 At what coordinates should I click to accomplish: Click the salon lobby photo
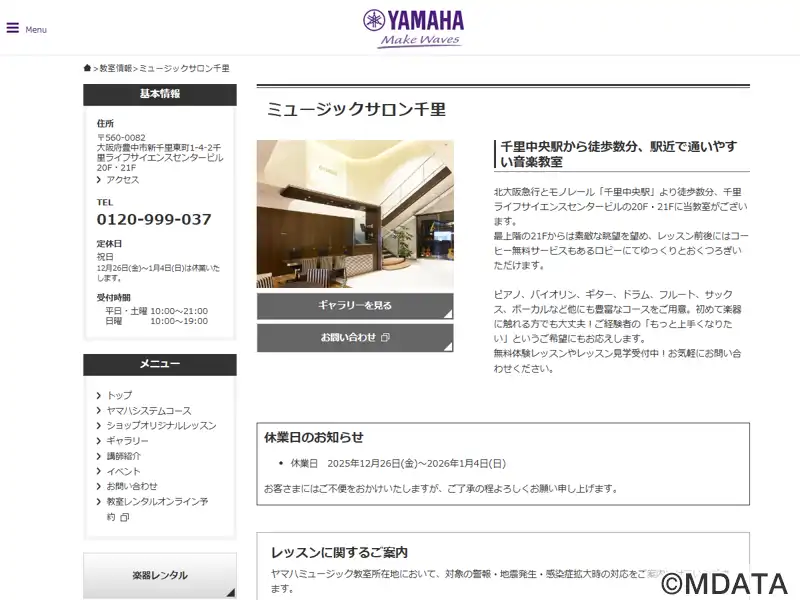355,214
